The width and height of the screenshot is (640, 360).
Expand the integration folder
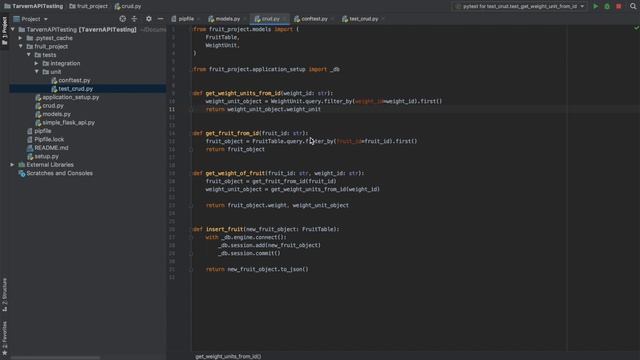click(36, 63)
